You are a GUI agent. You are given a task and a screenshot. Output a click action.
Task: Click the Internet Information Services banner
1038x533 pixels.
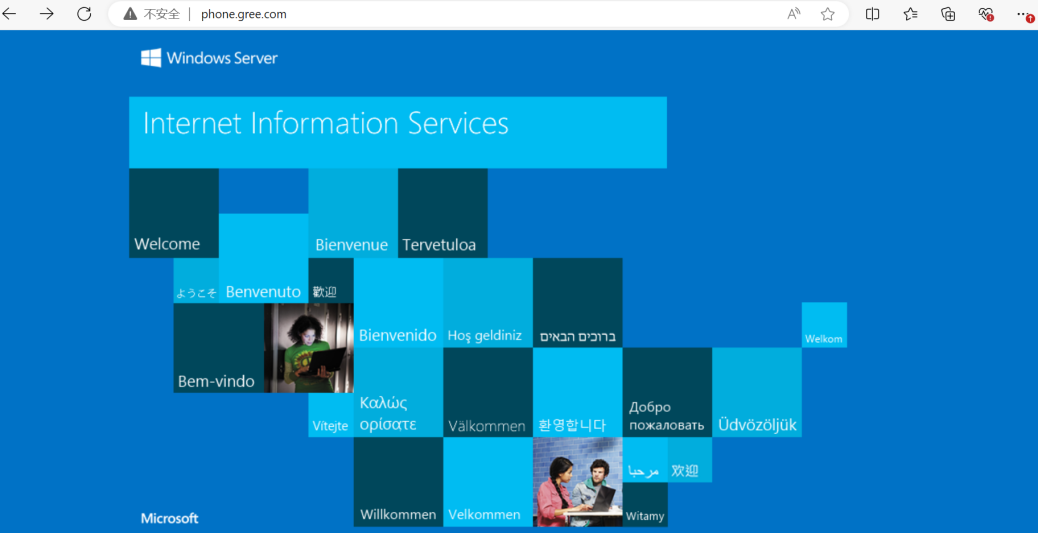(397, 131)
